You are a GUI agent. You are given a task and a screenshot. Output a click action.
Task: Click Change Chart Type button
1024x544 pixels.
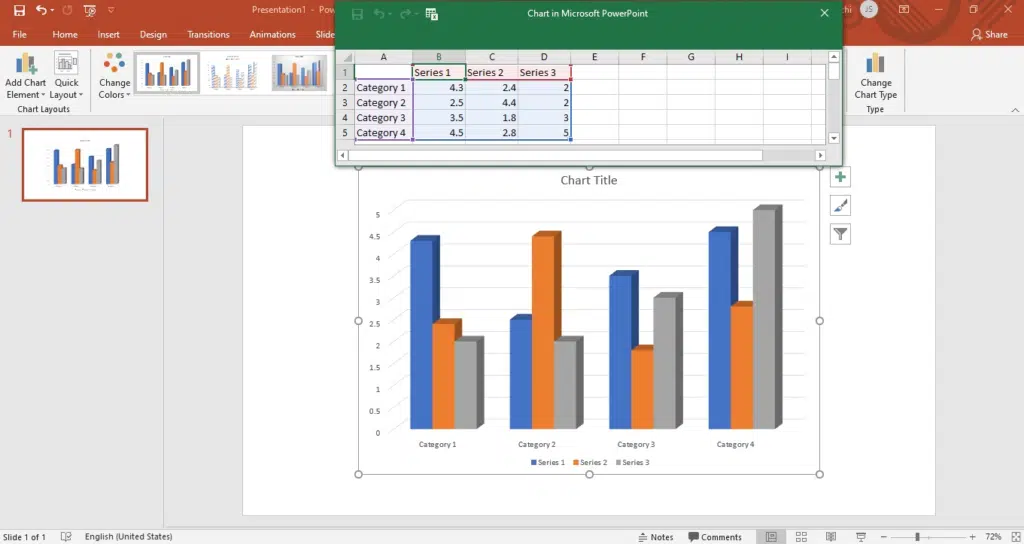coord(875,77)
